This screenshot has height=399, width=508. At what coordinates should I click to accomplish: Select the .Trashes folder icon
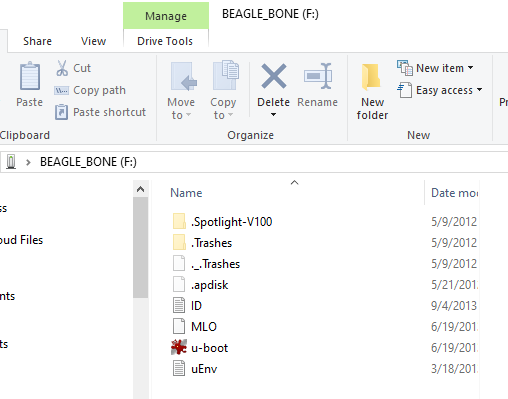tap(179, 242)
